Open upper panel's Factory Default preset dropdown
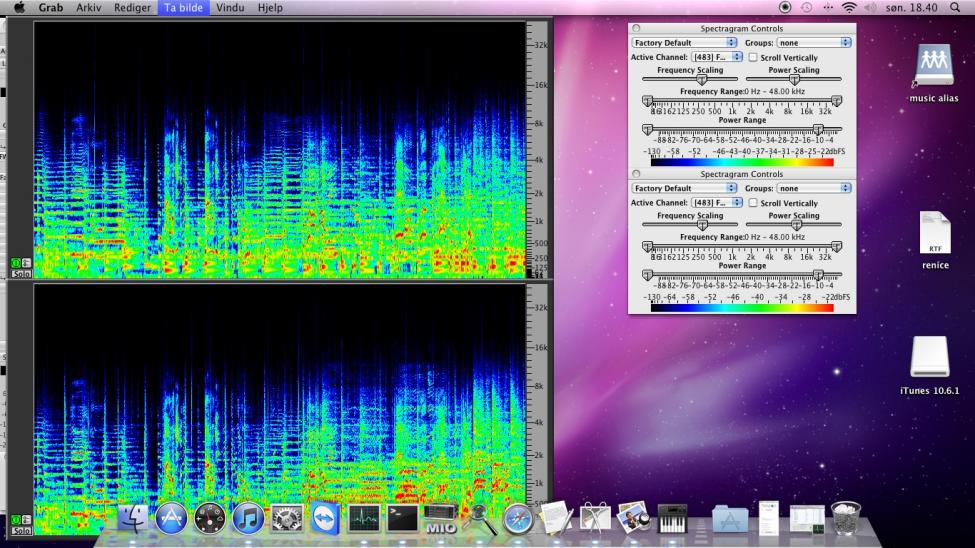This screenshot has height=548, width=975. pos(684,43)
